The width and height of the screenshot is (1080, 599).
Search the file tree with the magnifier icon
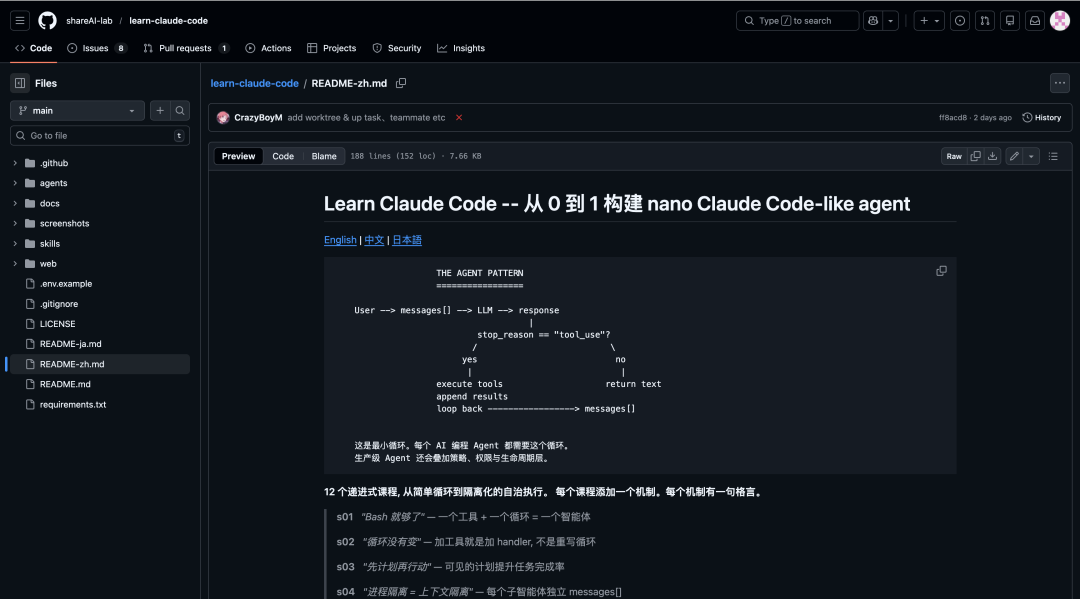click(x=180, y=110)
